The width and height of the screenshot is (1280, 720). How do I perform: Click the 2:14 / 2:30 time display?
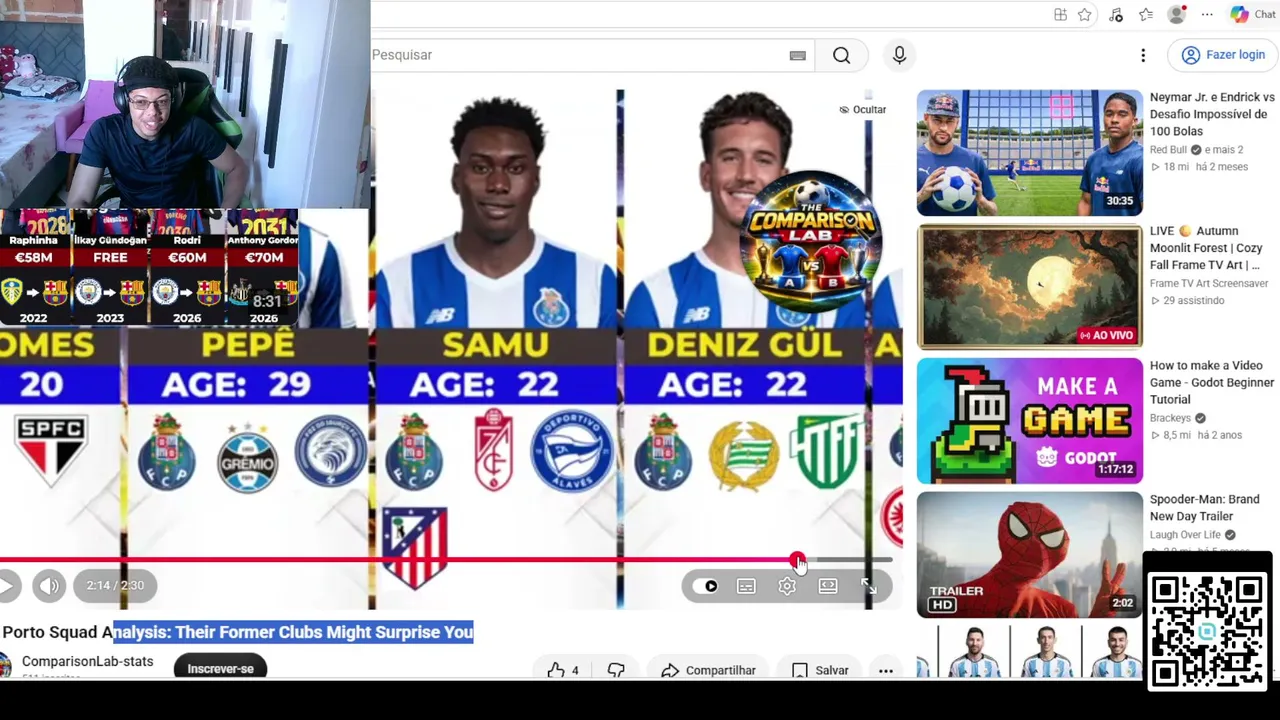[115, 586]
